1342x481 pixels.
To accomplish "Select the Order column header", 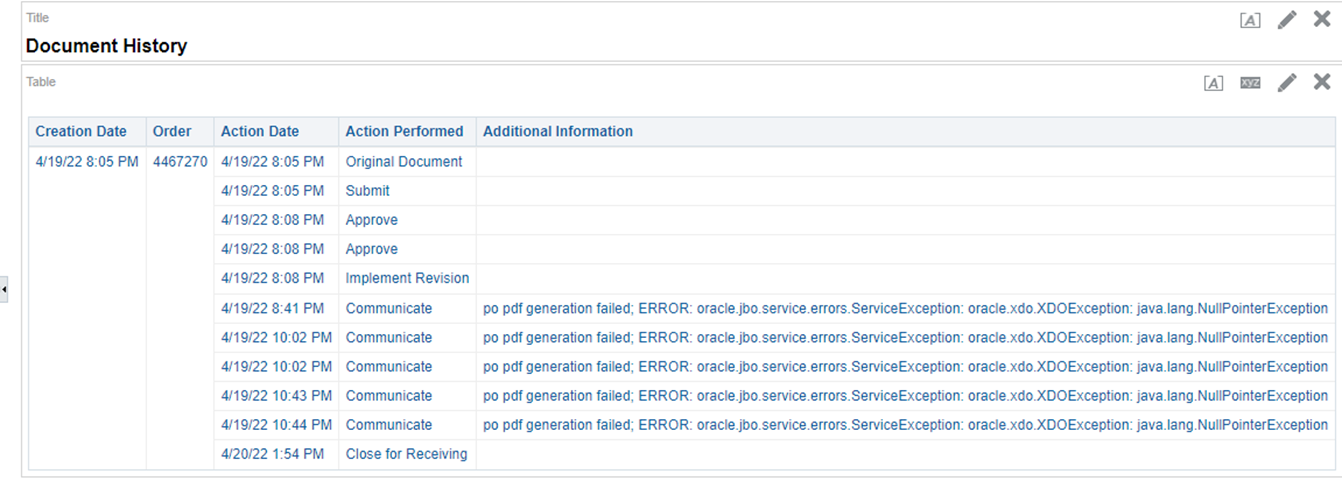I will pos(172,131).
